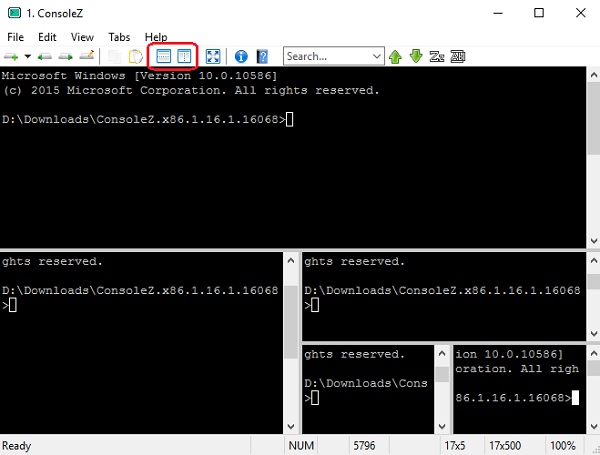Open the Help menu
Image resolution: width=600 pixels, height=455 pixels.
point(156,37)
